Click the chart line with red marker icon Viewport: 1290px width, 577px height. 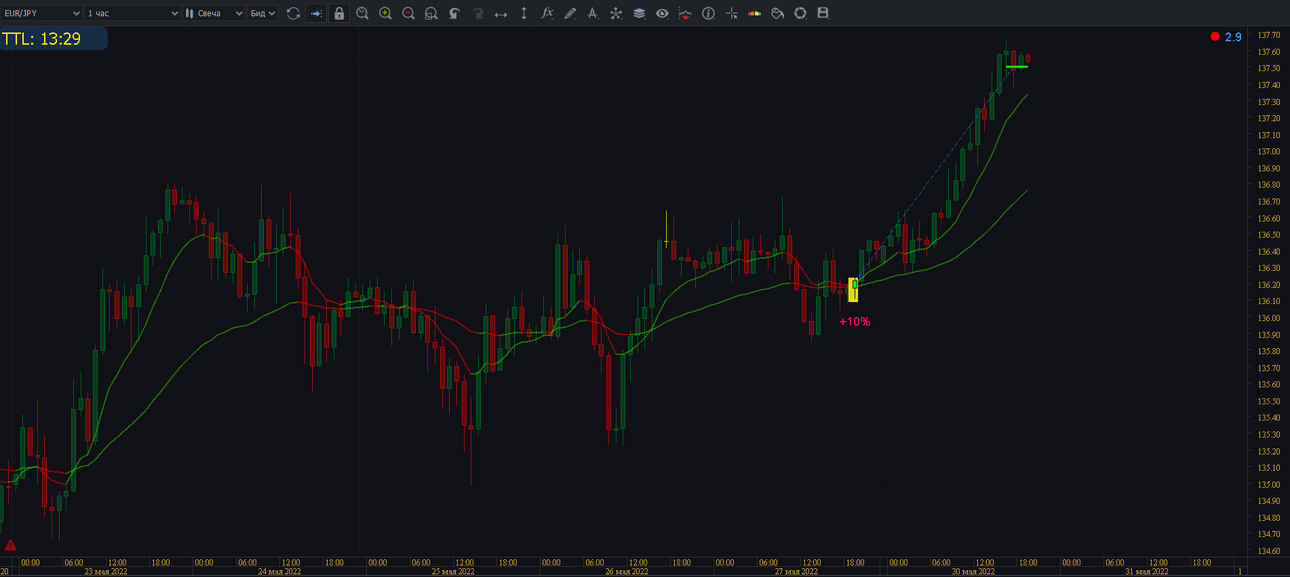[x=685, y=13]
